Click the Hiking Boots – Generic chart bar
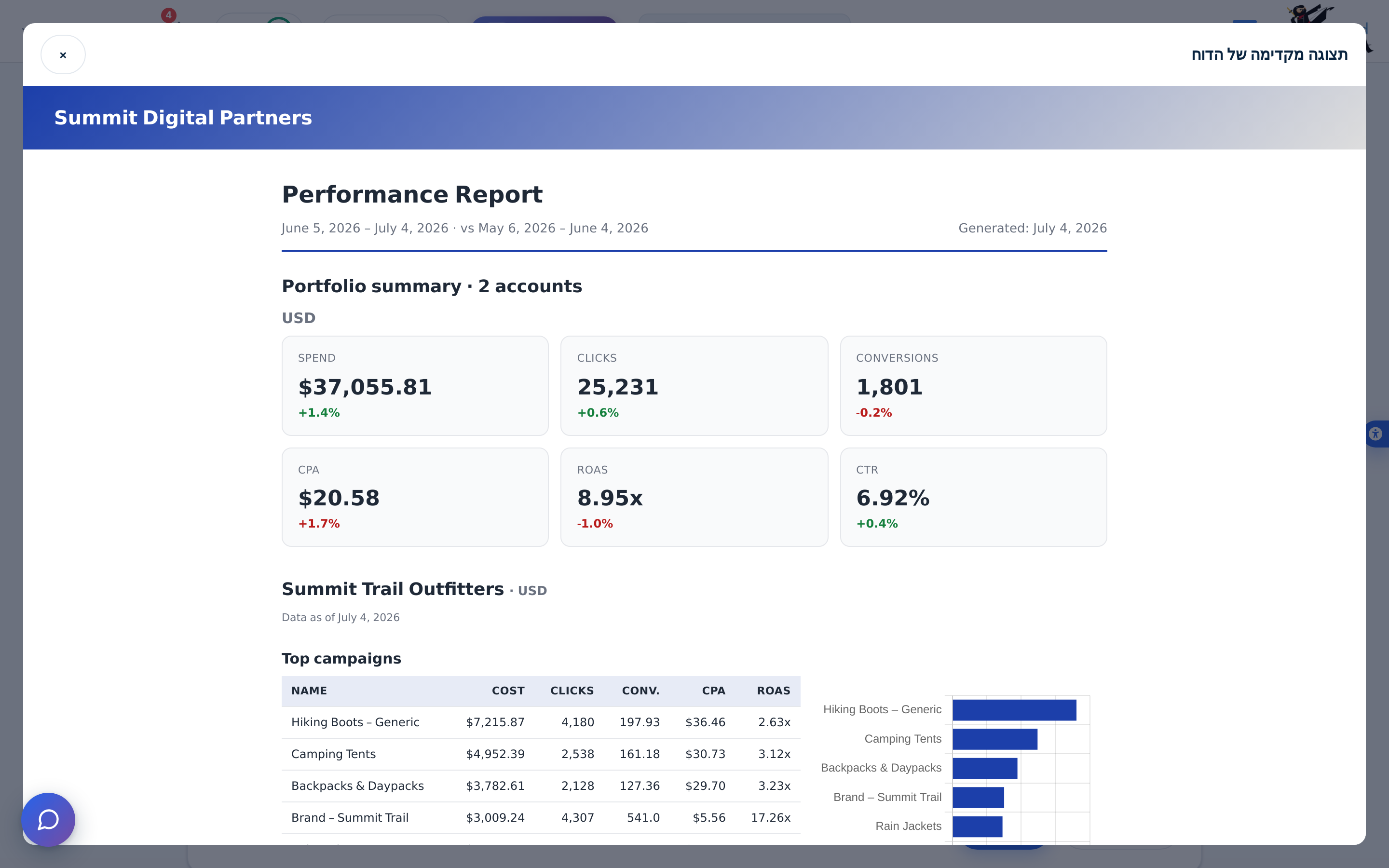The image size is (1389, 868). [x=1014, y=710]
